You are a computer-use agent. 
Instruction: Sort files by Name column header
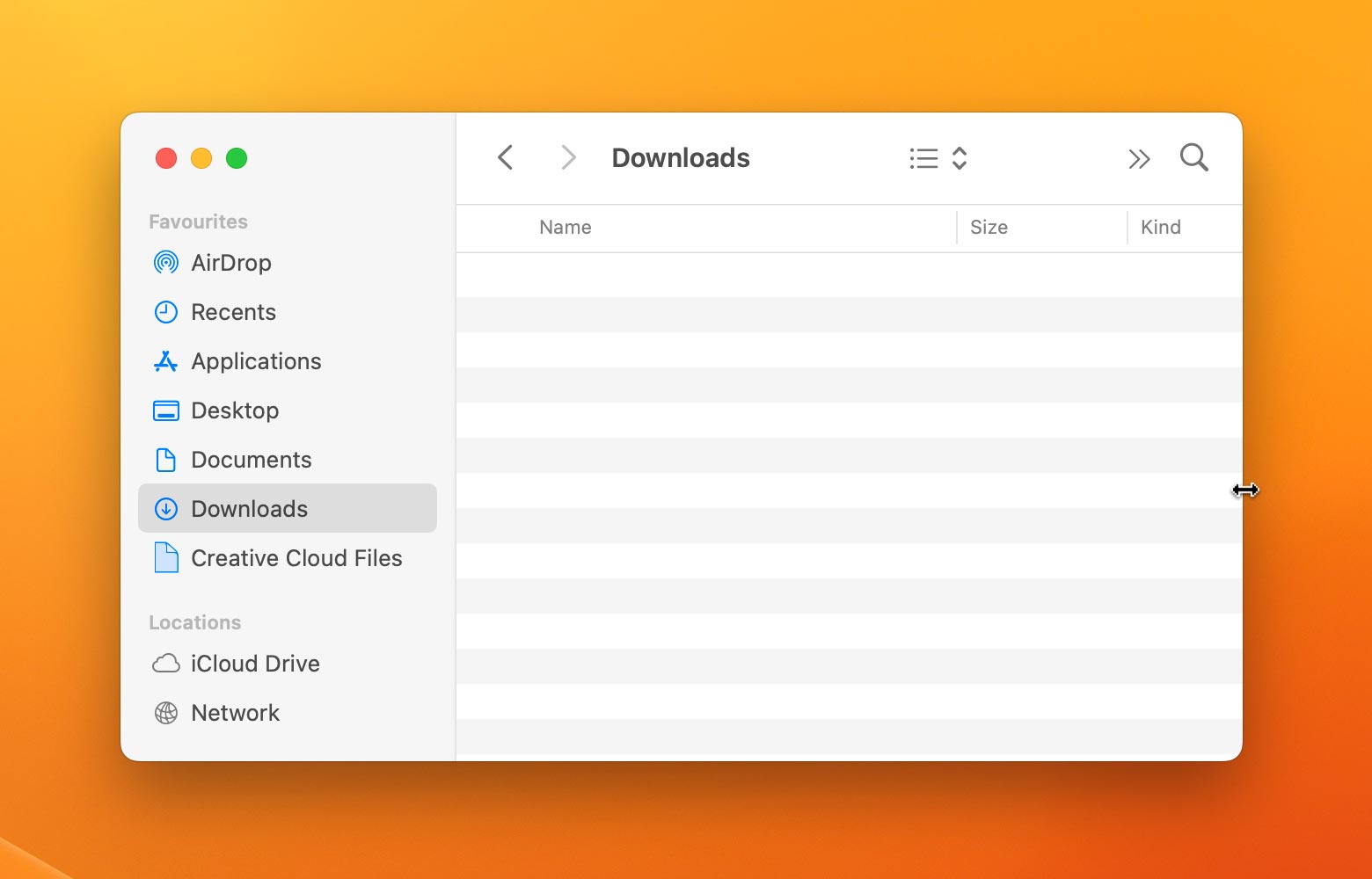coord(566,228)
